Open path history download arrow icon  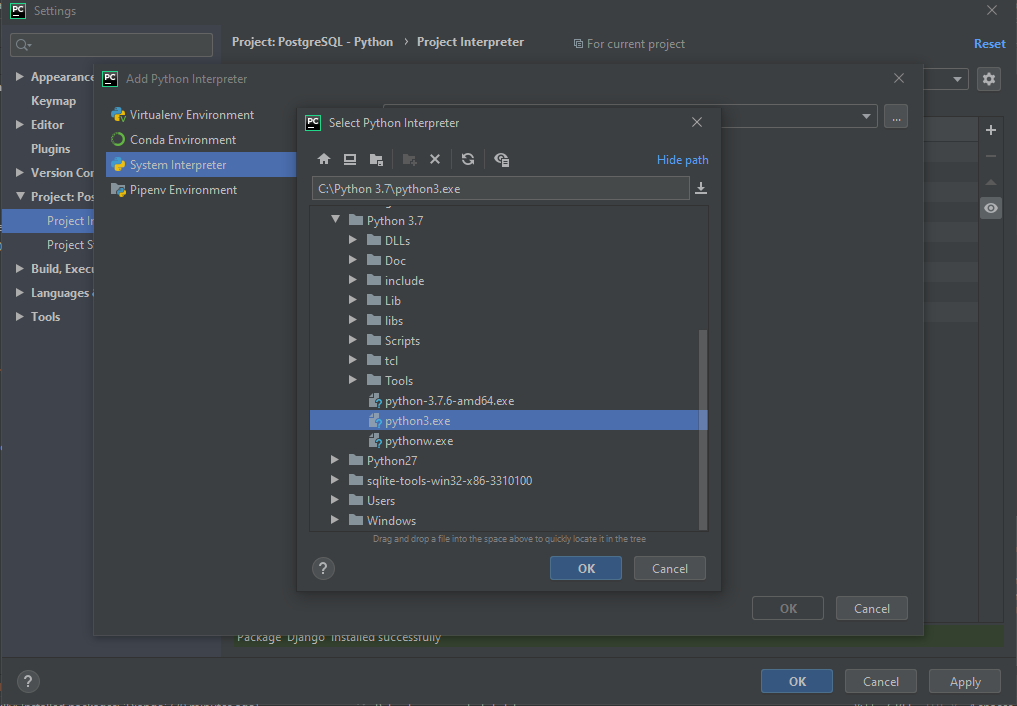[700, 188]
